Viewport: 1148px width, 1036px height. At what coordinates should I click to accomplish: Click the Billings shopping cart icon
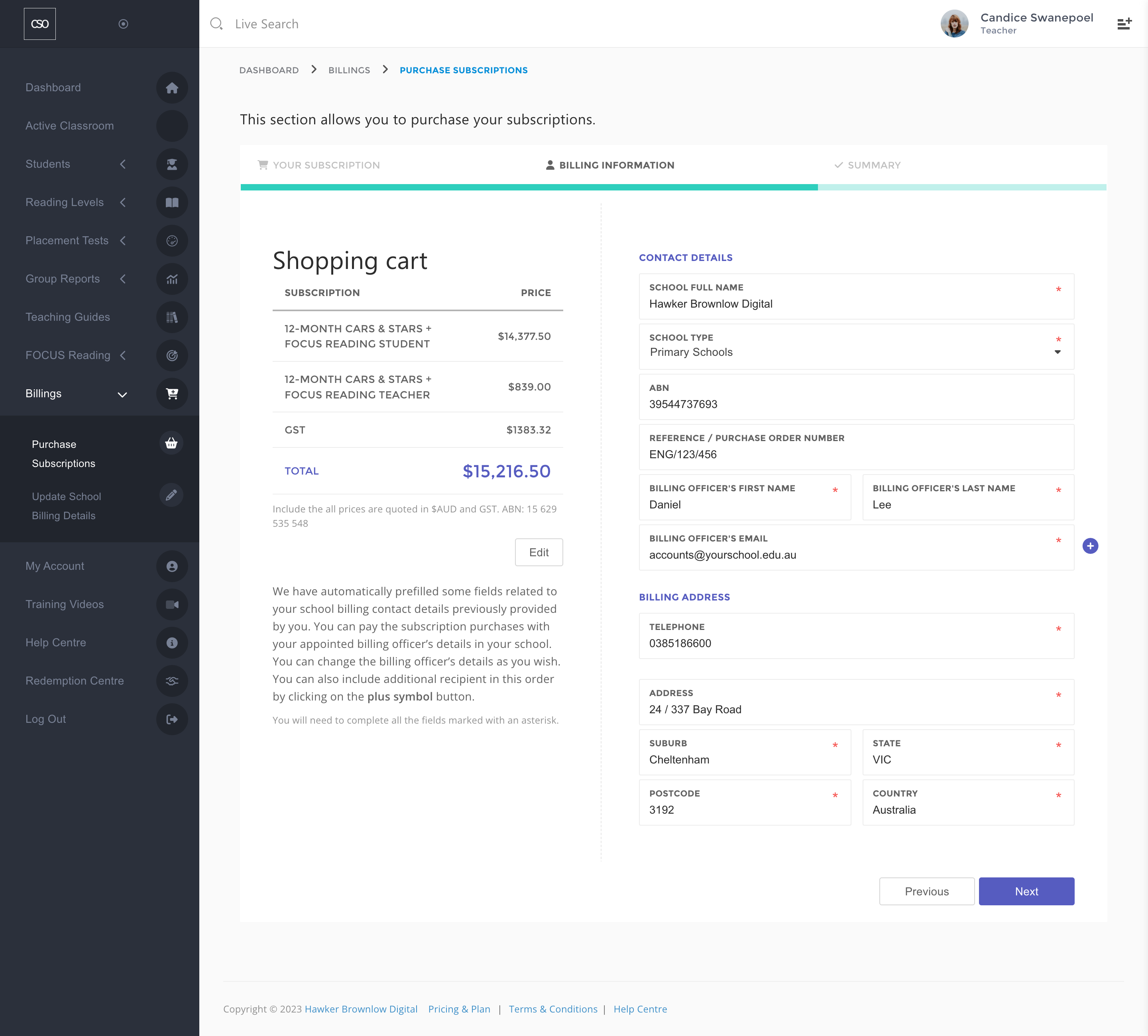[172, 393]
